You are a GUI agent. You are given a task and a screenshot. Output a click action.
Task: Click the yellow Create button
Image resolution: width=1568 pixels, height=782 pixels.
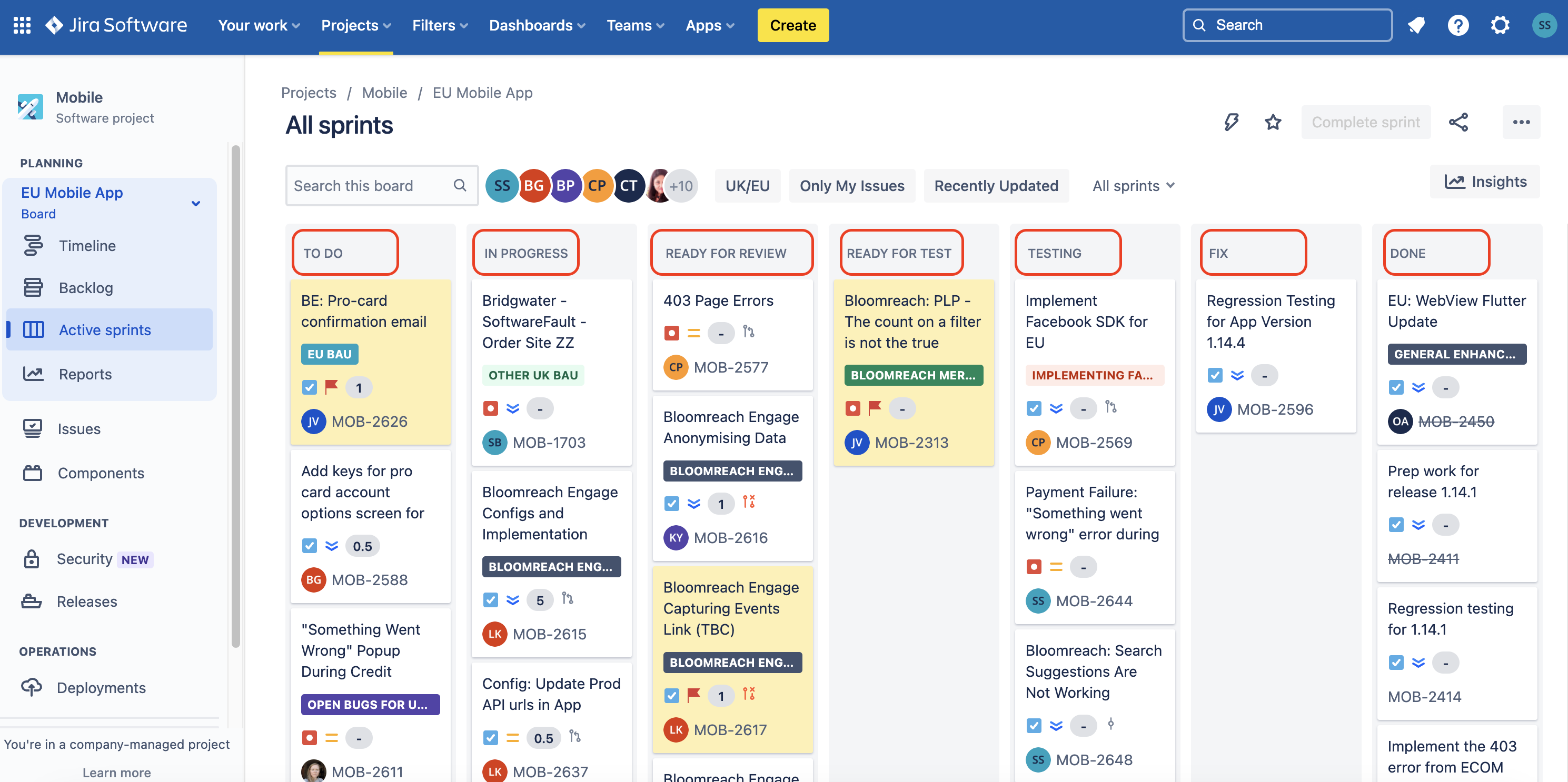(792, 25)
